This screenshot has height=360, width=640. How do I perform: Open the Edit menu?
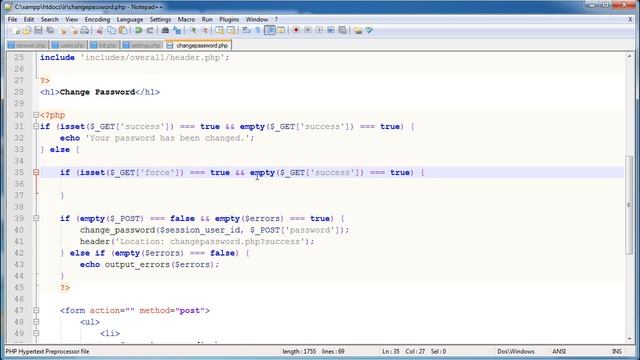(29, 19)
